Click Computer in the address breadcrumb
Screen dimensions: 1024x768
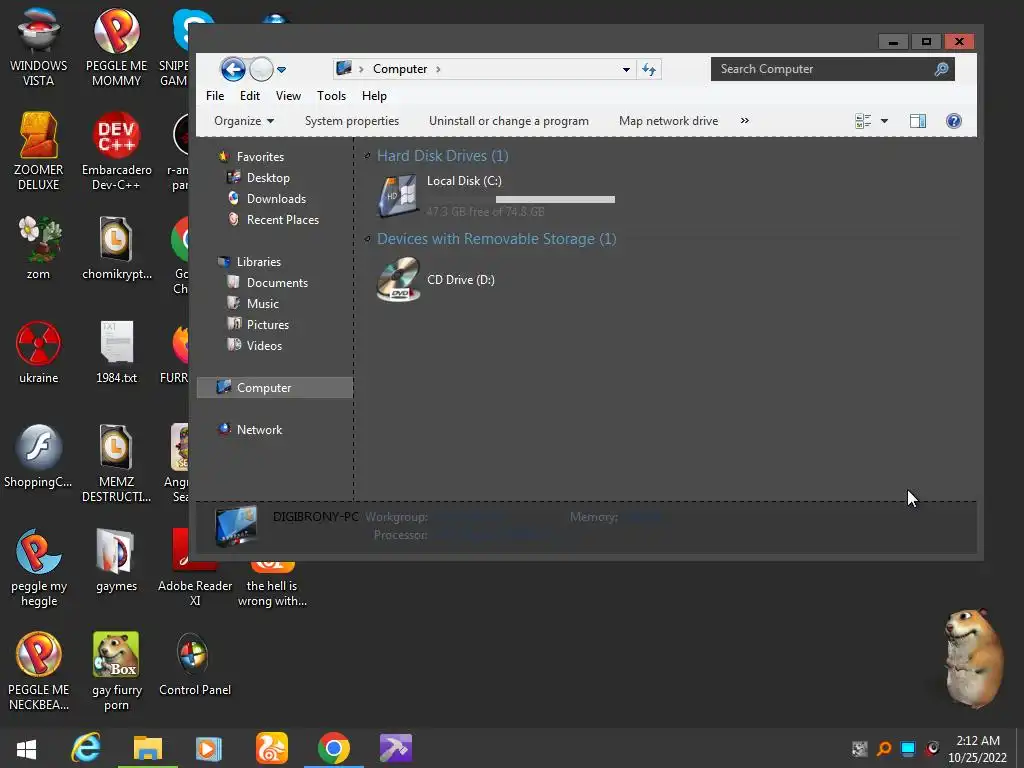(400, 69)
